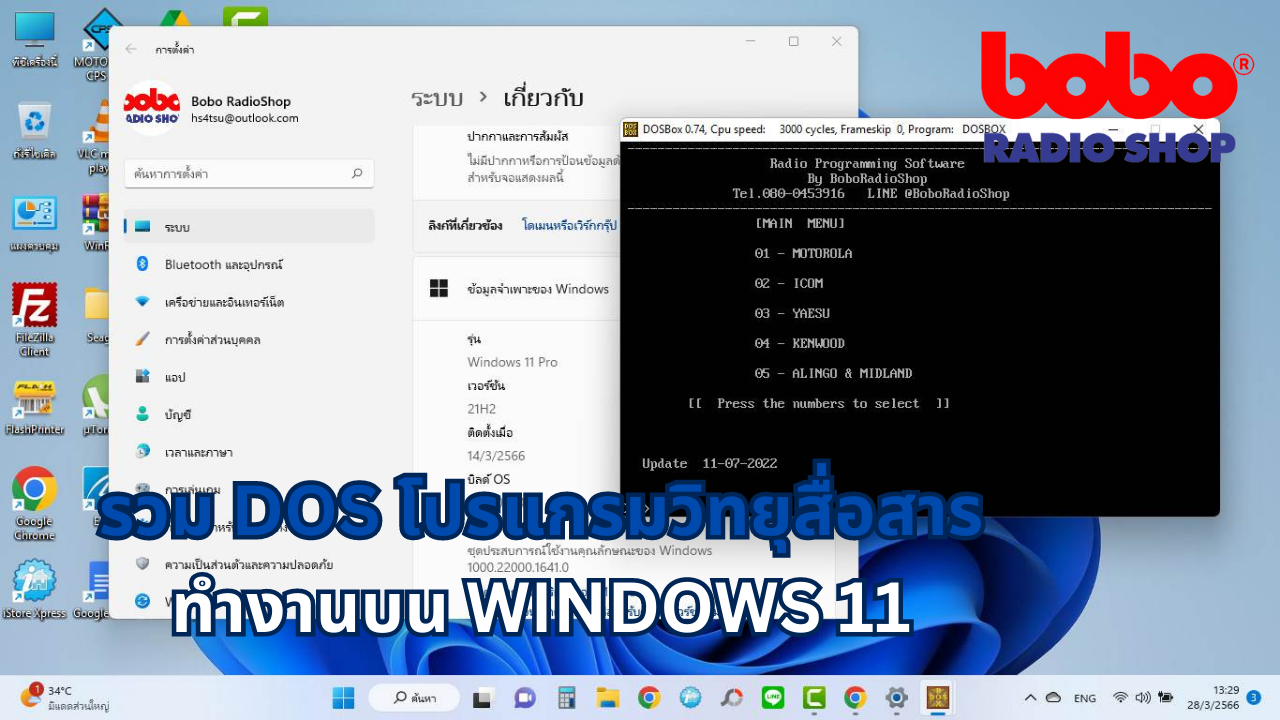The height and width of the screenshot is (720, 1280).
Task: Open the volume speaker tray icon
Action: pyautogui.click(x=1143, y=697)
